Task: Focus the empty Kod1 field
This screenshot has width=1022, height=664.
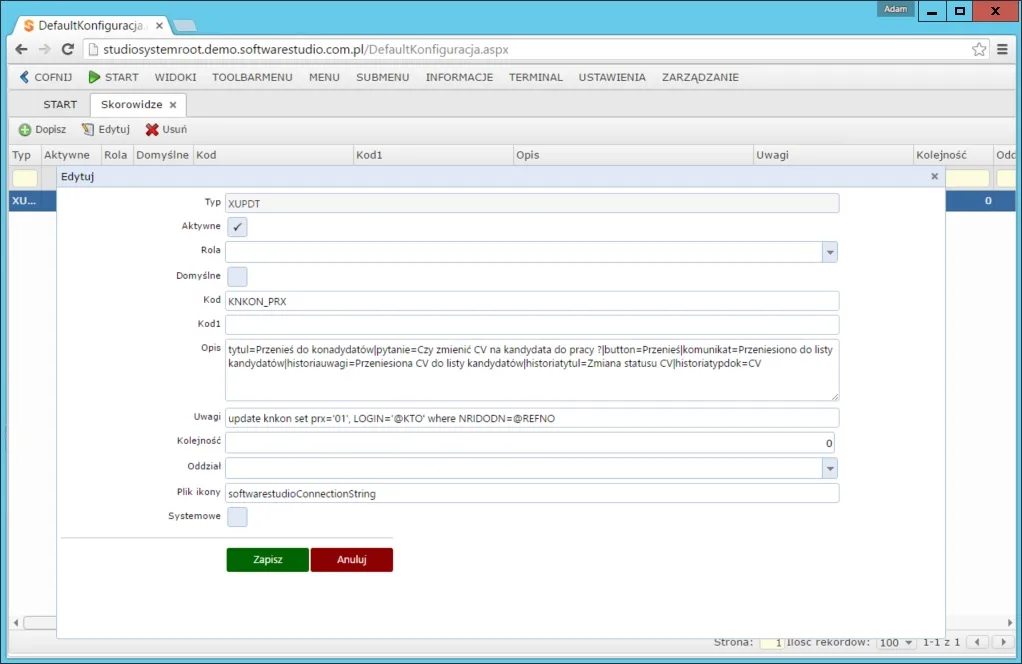Action: tap(532, 325)
